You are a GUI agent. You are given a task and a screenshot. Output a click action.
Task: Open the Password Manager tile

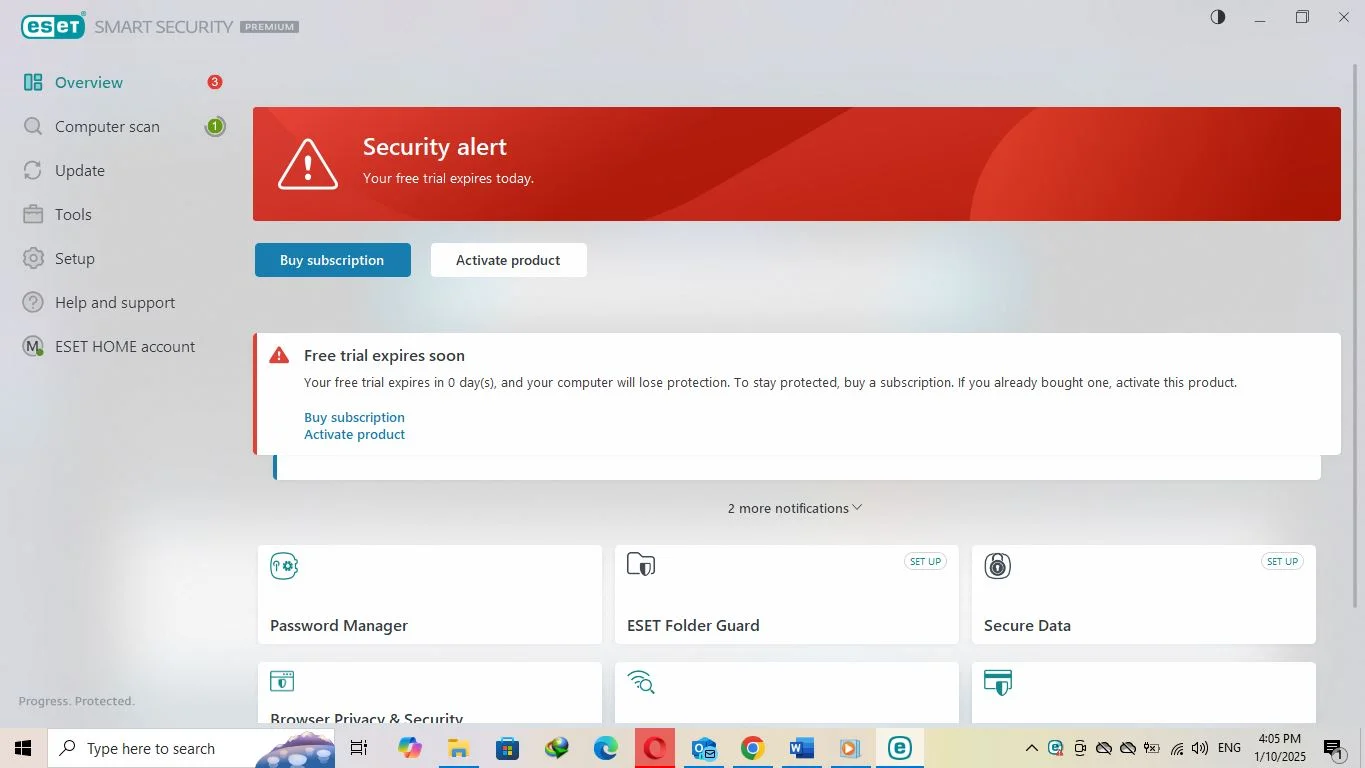pyautogui.click(x=430, y=594)
